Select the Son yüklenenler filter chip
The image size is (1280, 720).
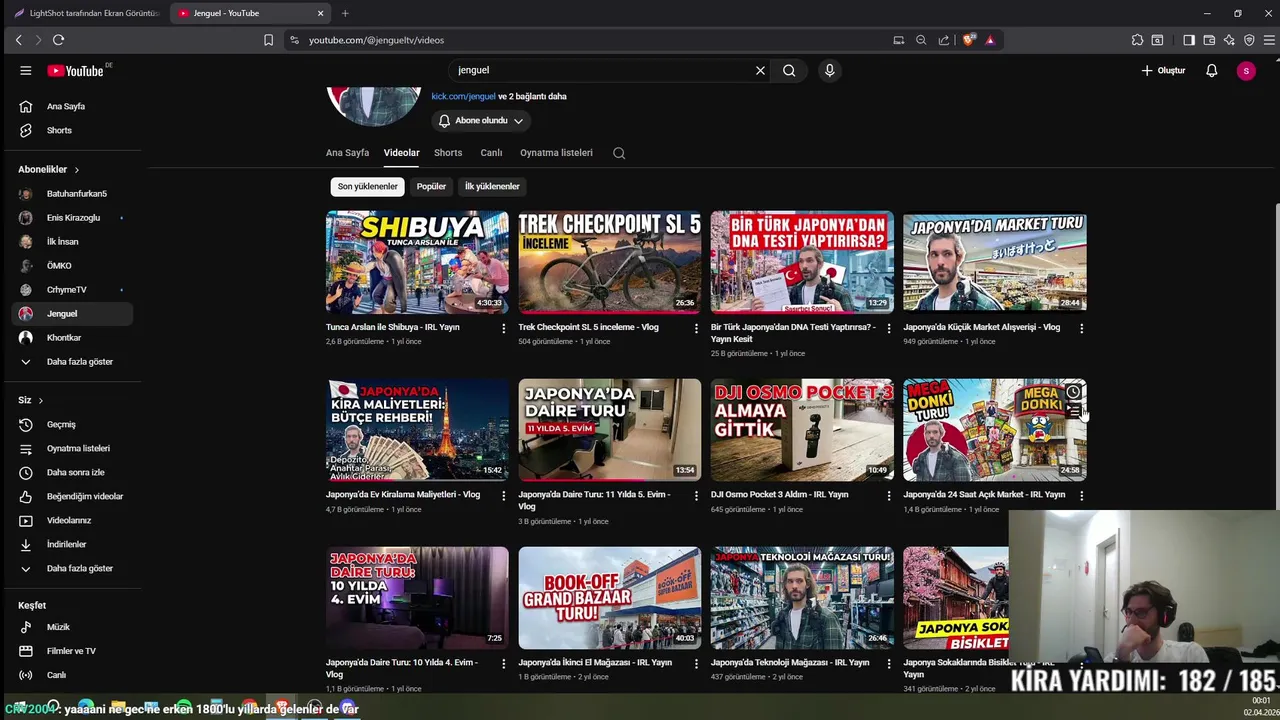(x=367, y=186)
